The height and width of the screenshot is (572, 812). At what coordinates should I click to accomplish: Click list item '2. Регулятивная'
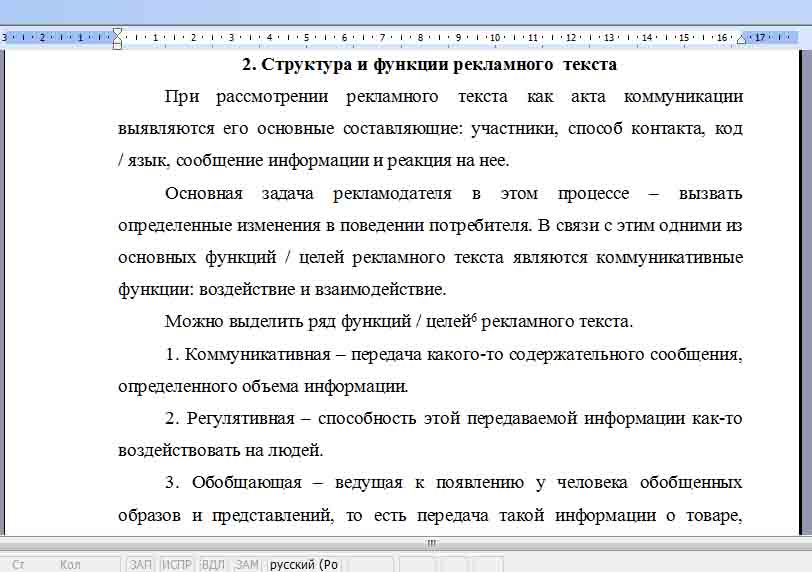coord(229,418)
